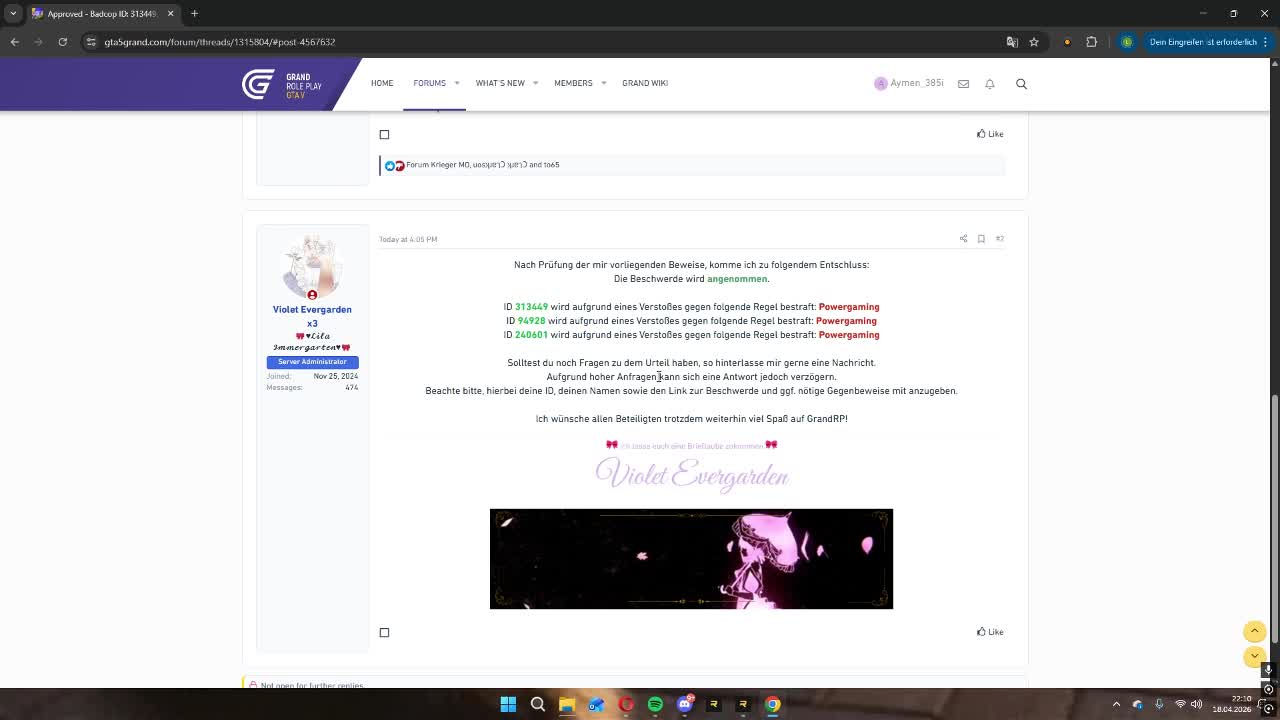Open Violet Evergarden's profile link
This screenshot has height=720, width=1280.
click(311, 309)
